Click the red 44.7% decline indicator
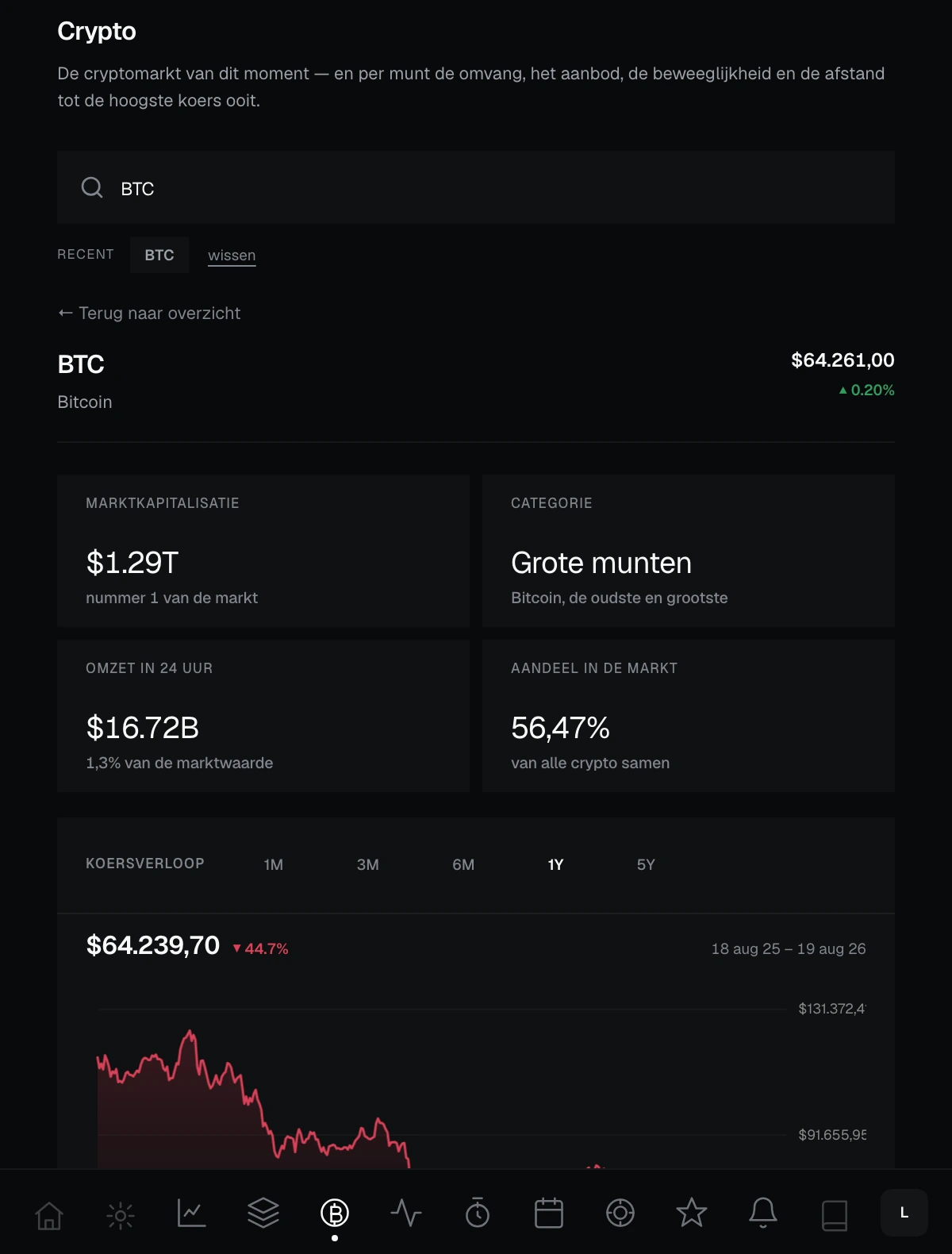 tap(260, 948)
